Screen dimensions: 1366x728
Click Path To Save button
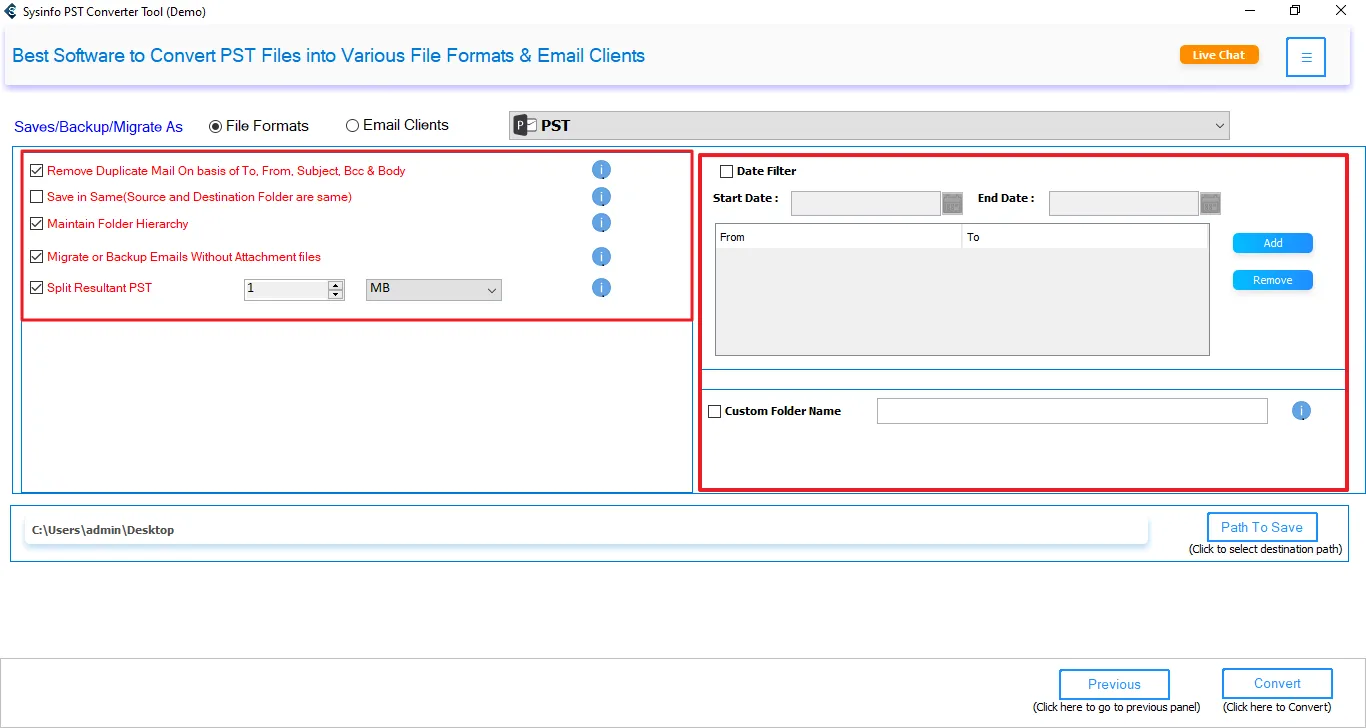click(x=1261, y=527)
